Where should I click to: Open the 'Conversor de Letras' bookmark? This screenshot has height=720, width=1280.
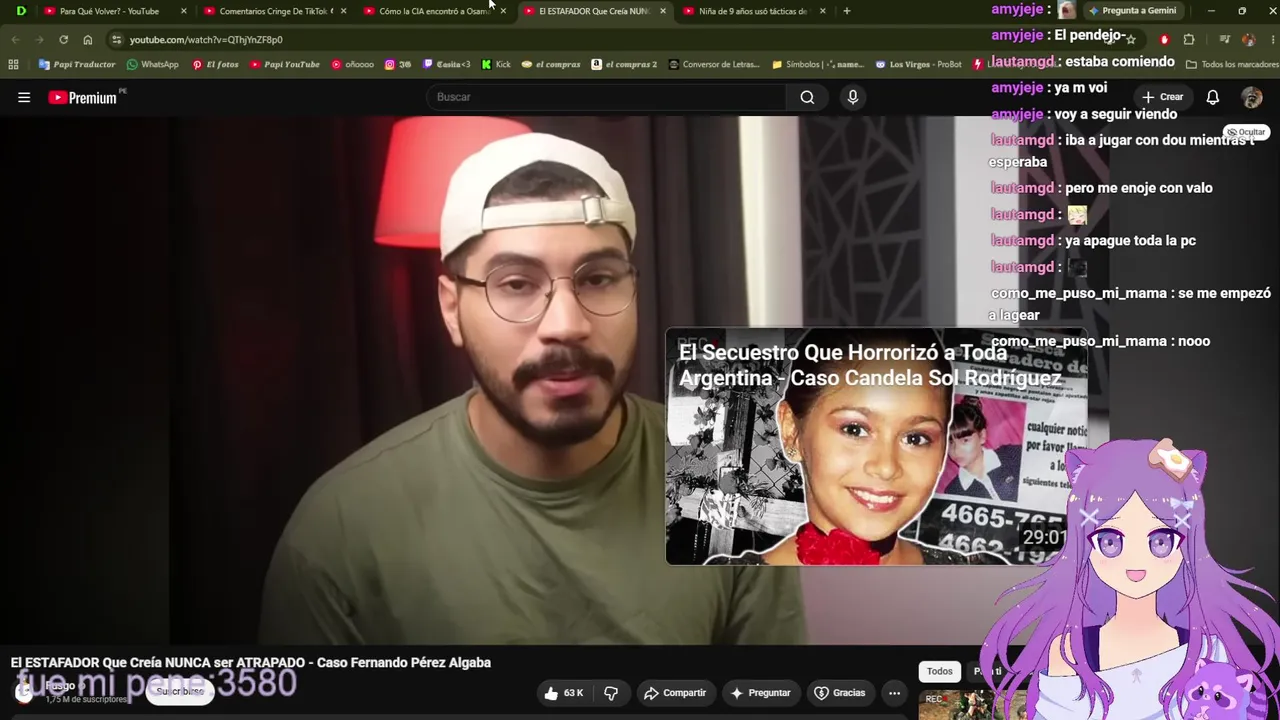click(714, 64)
